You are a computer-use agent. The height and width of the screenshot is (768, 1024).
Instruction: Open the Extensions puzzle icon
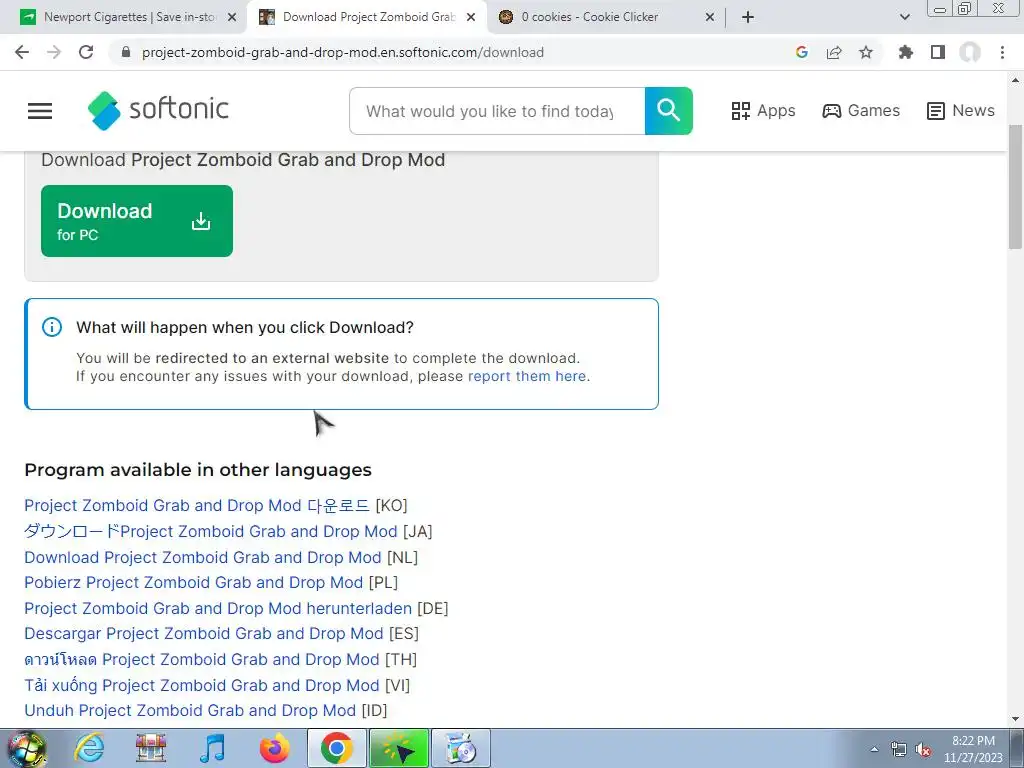tap(906, 52)
